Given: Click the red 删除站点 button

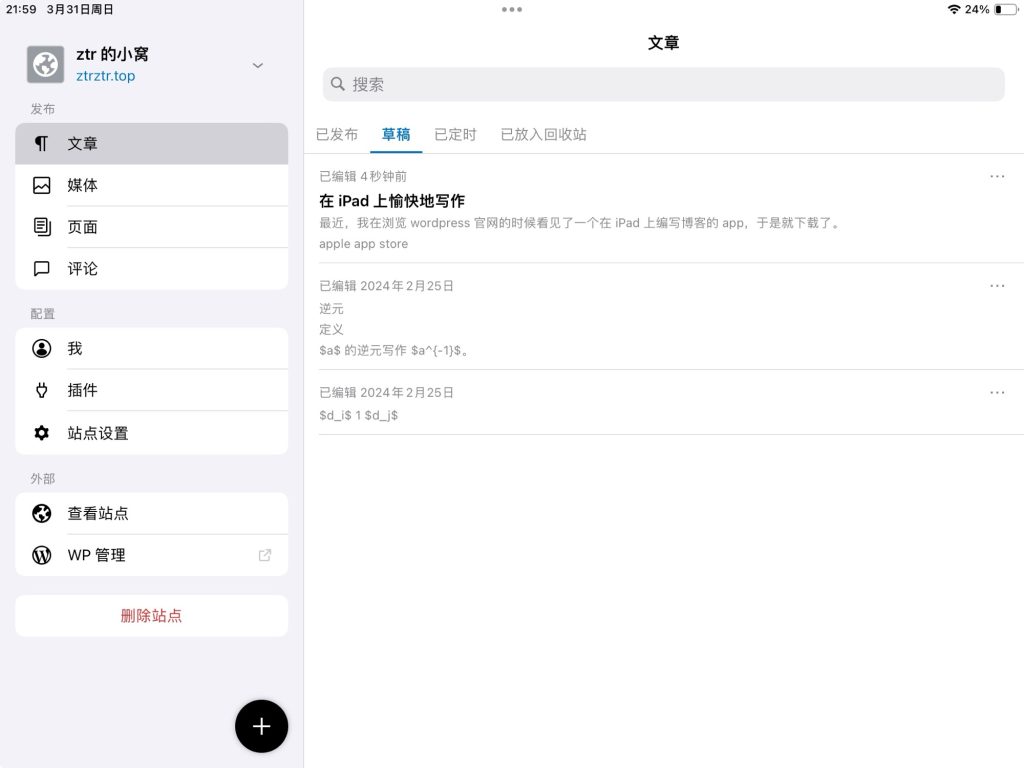Looking at the screenshot, I should click(x=151, y=616).
